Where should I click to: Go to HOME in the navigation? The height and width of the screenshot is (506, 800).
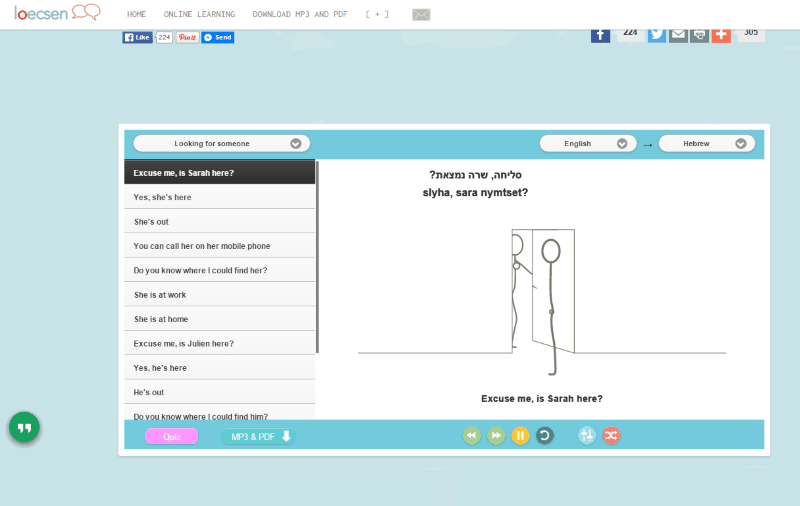point(136,14)
